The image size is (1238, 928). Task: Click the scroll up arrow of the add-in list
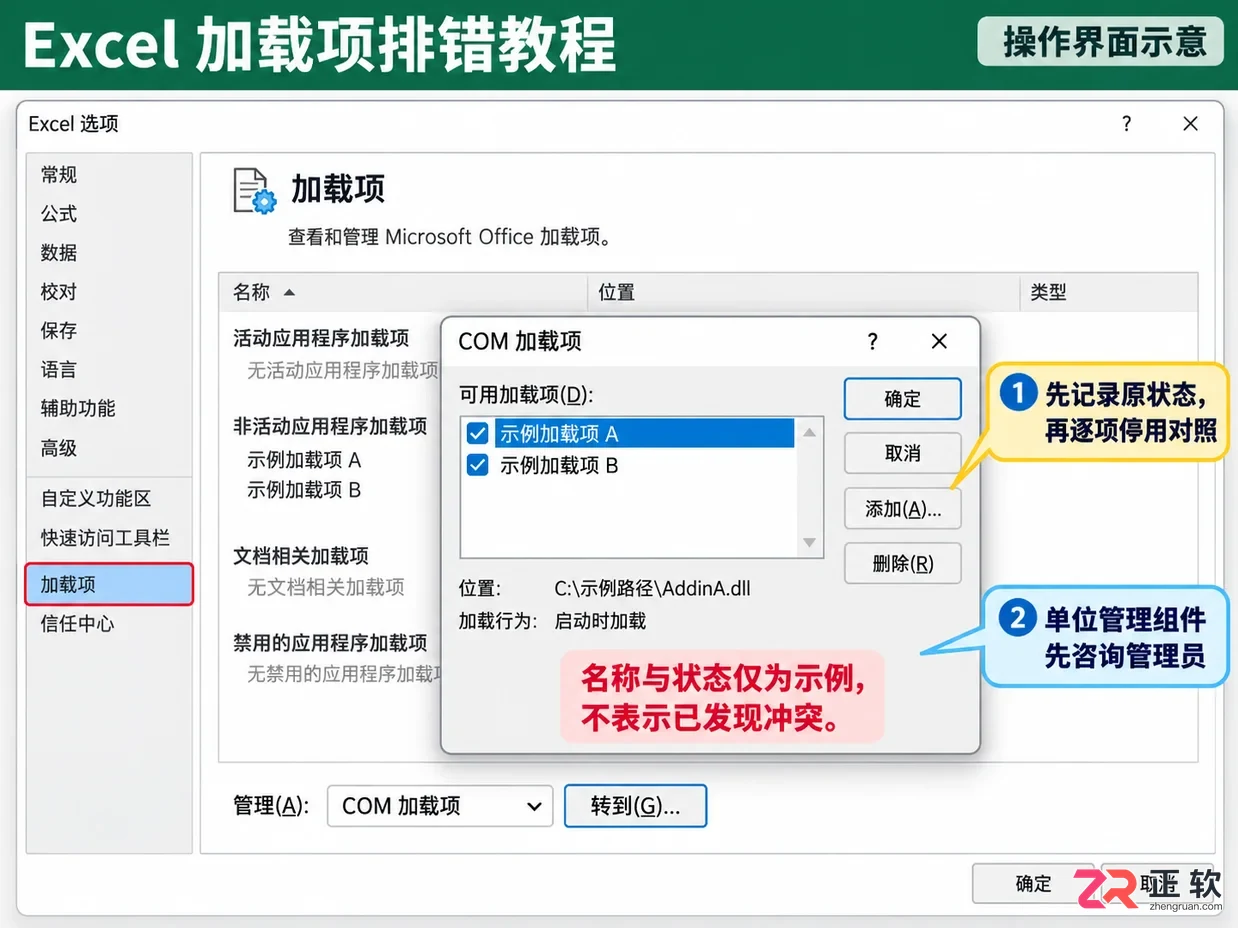[810, 433]
